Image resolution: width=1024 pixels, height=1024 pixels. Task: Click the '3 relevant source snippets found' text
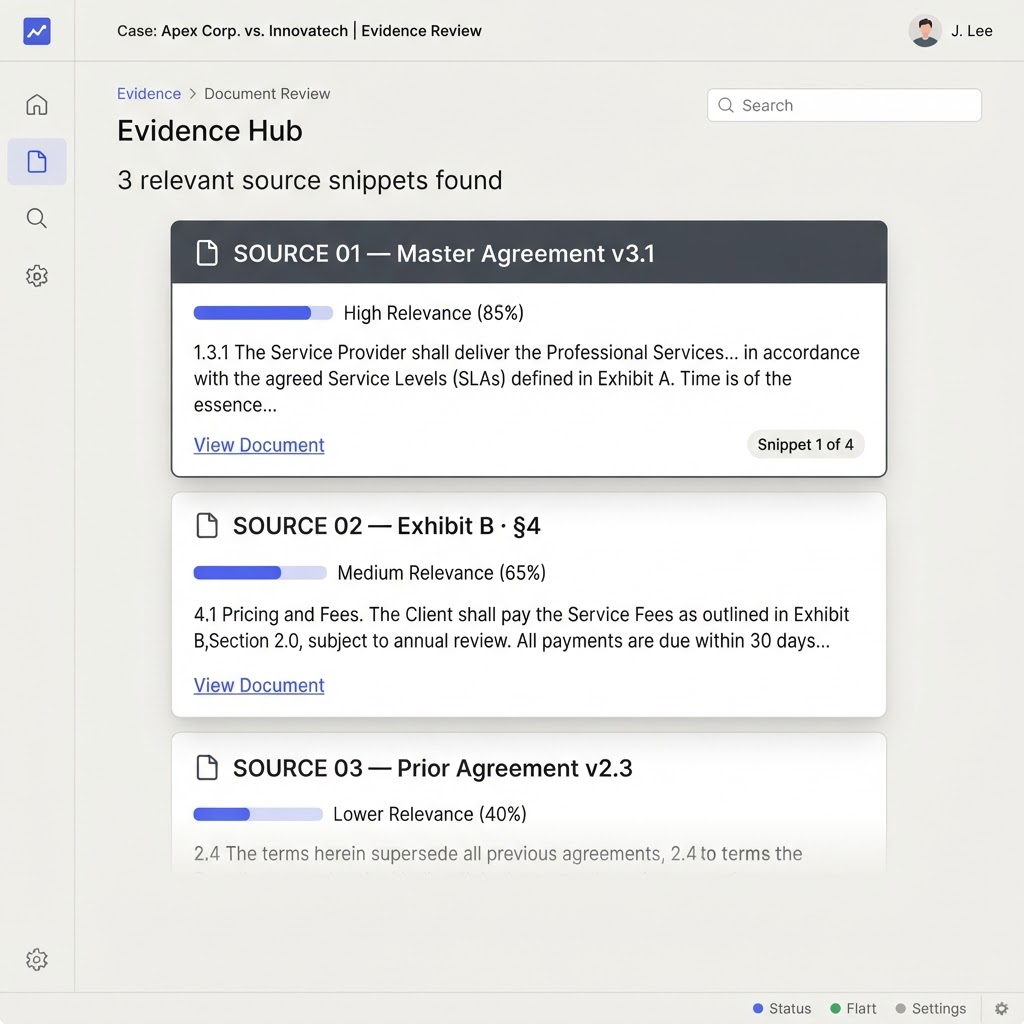(x=310, y=180)
